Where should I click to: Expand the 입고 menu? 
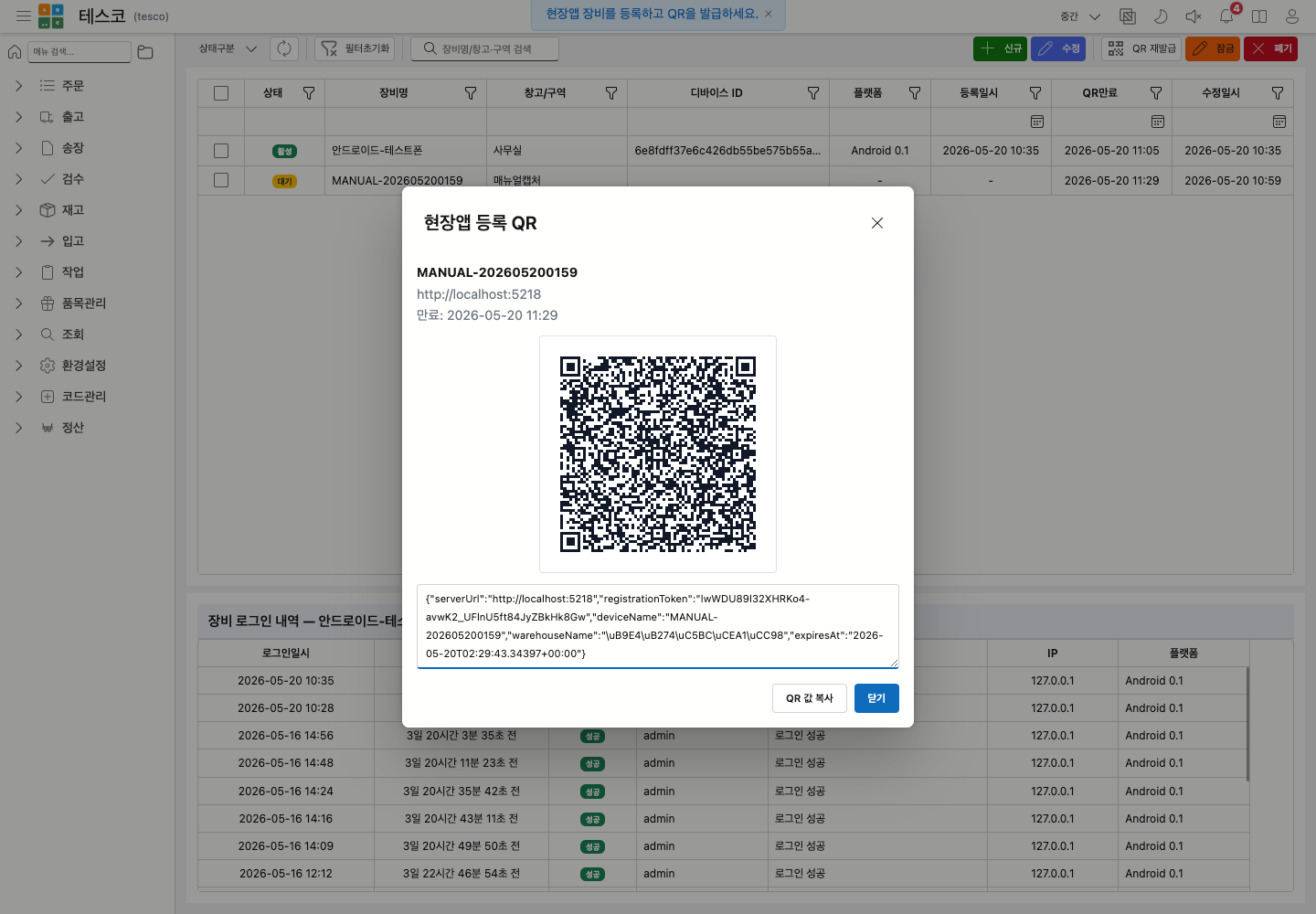(19, 241)
